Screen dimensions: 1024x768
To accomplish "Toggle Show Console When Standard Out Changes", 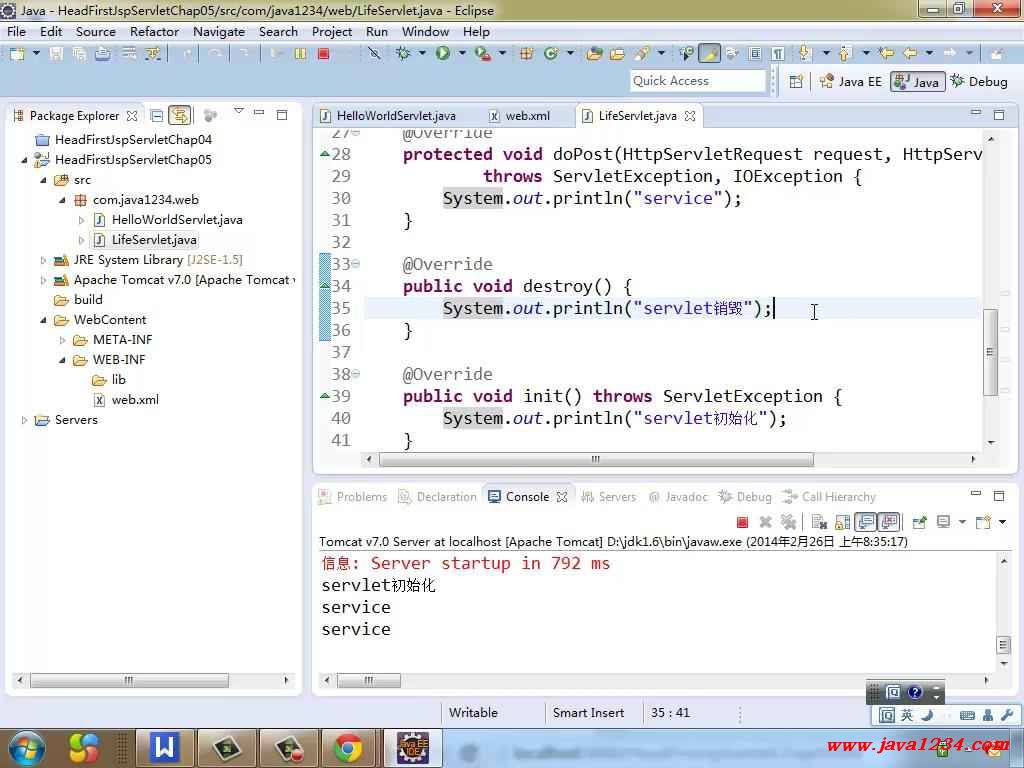I will tap(865, 522).
